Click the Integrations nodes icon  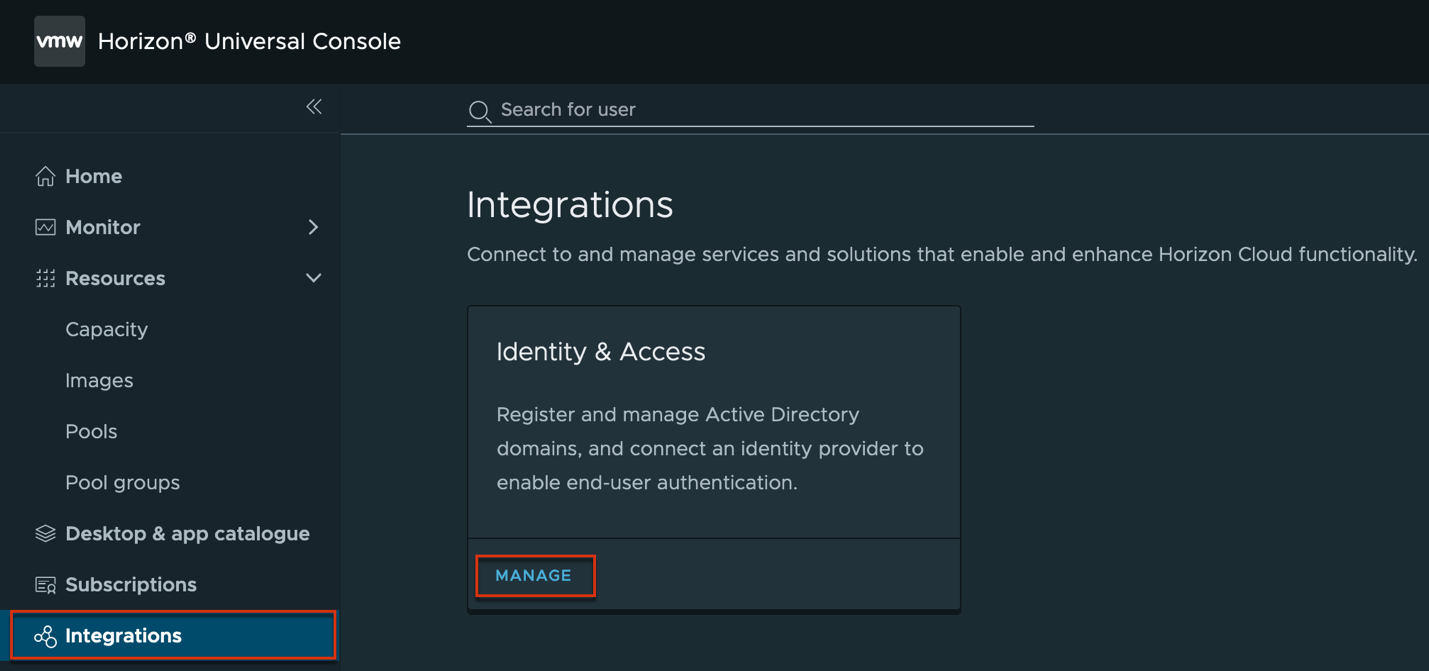45,636
